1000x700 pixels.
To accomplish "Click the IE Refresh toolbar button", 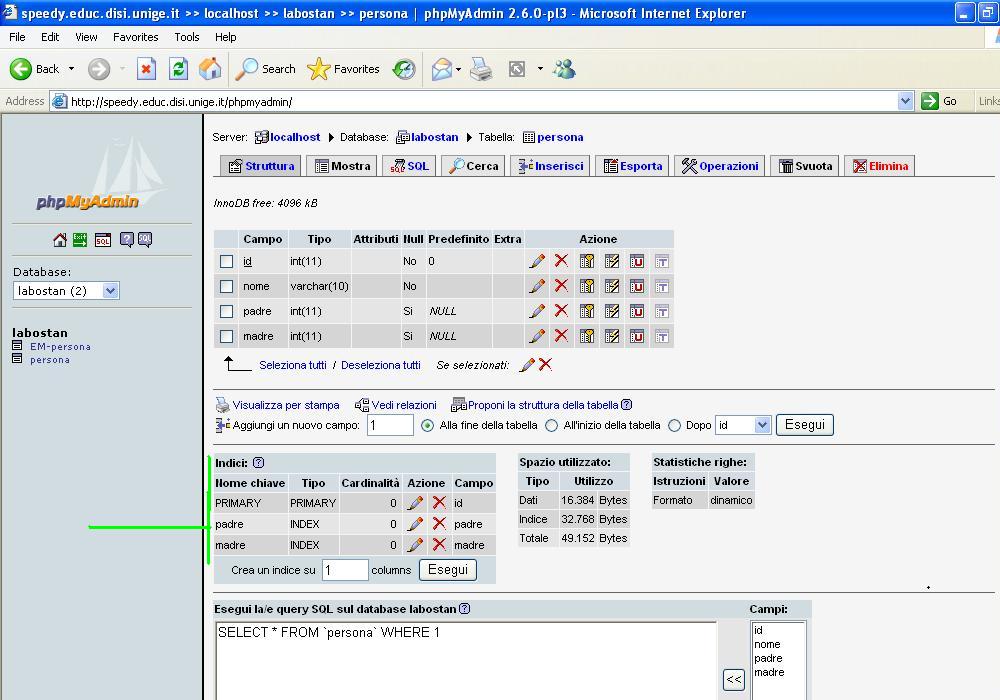I will point(178,69).
